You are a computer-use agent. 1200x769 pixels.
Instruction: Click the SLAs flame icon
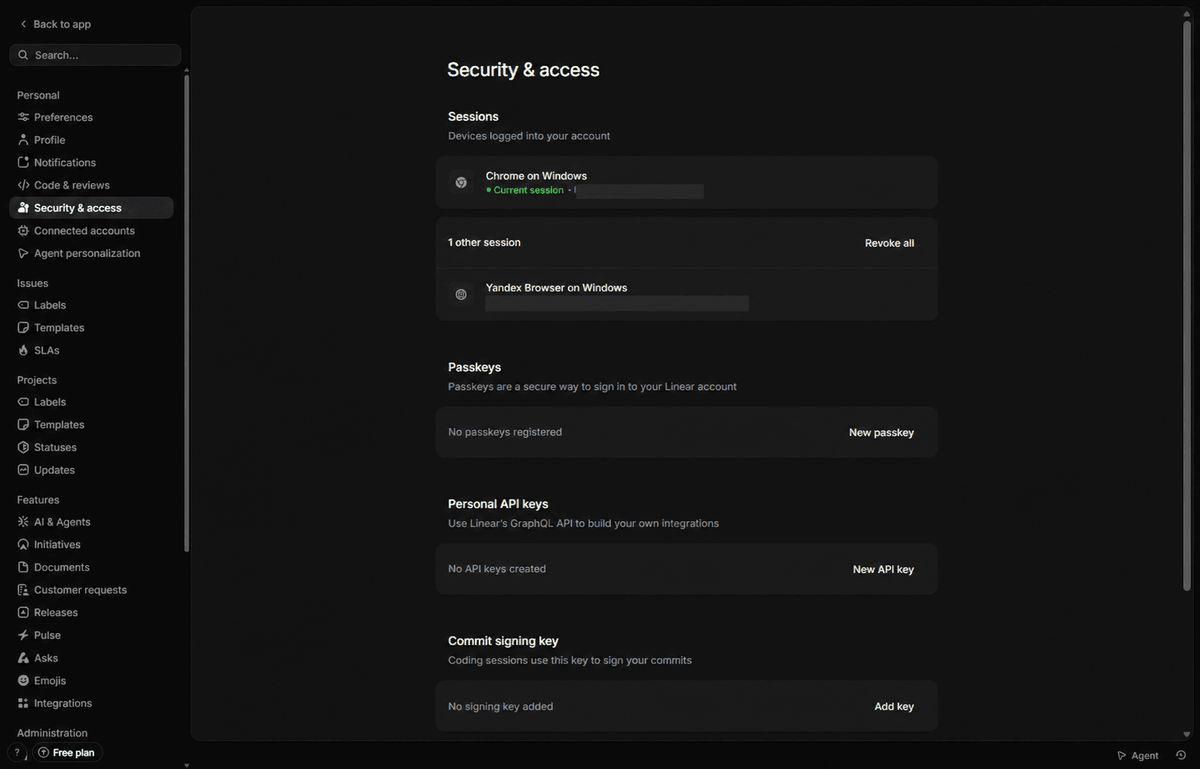pyautogui.click(x=24, y=350)
